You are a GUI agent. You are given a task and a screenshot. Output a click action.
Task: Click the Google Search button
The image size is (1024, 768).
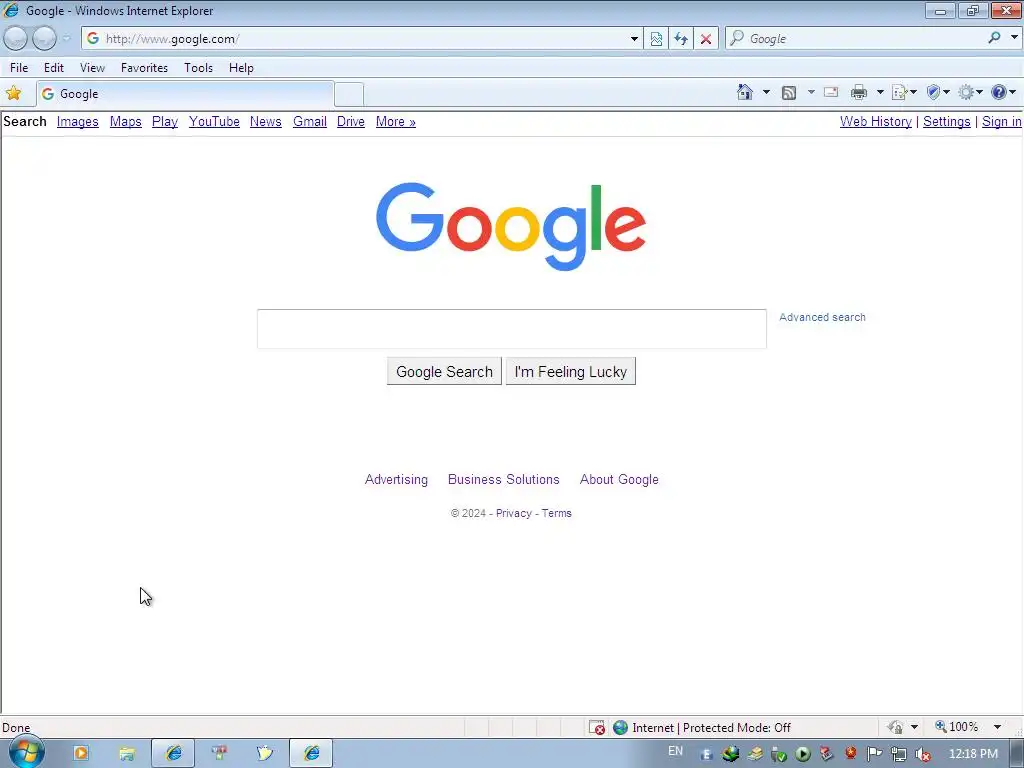tap(444, 371)
